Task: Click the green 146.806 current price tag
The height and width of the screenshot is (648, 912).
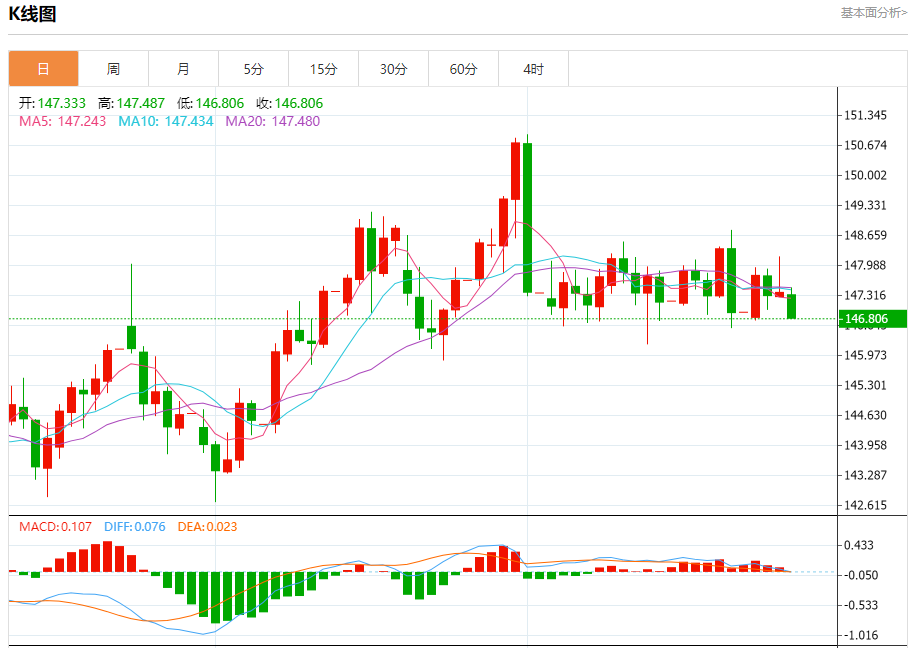Action: (872, 319)
